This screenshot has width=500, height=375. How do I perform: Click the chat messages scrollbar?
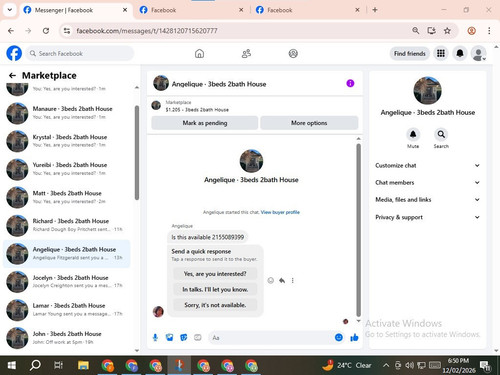pos(358,230)
